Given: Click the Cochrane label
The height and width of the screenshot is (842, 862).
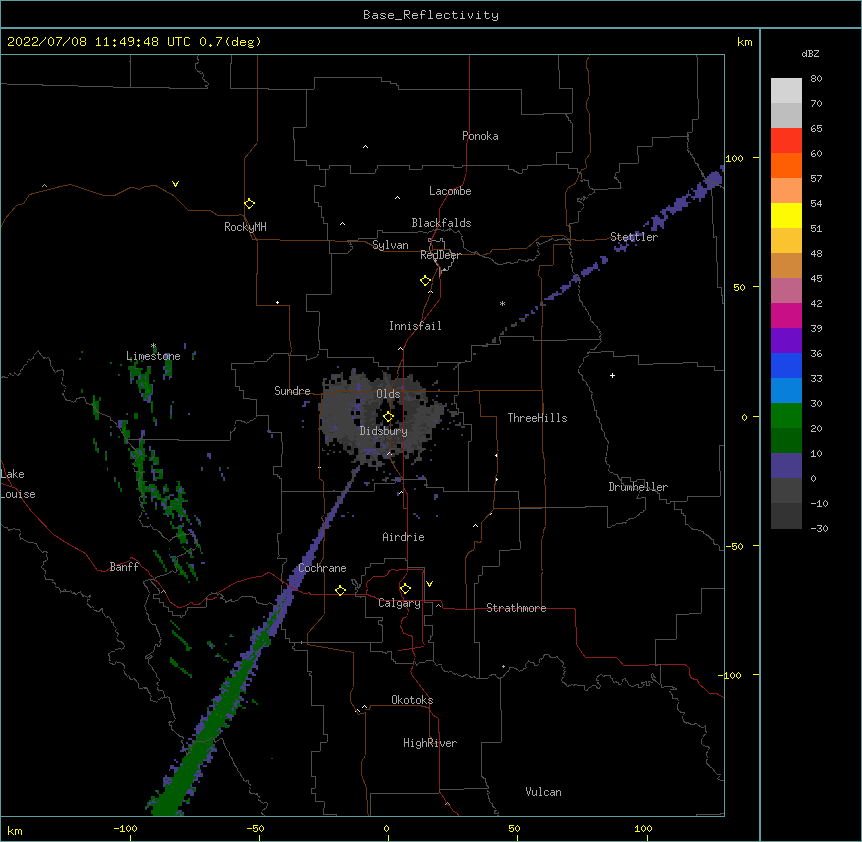Looking at the screenshot, I should click(322, 568).
